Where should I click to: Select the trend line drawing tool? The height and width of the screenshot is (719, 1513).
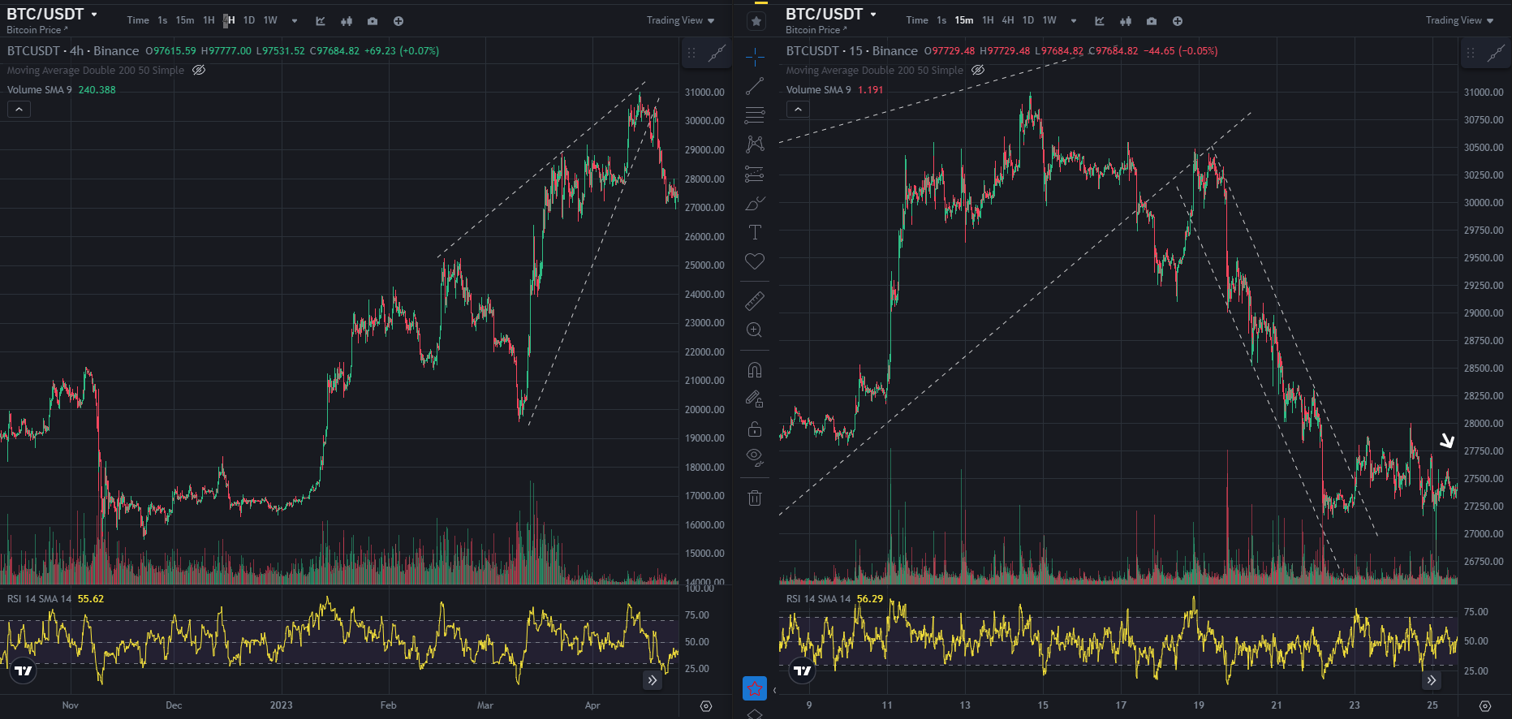755,86
